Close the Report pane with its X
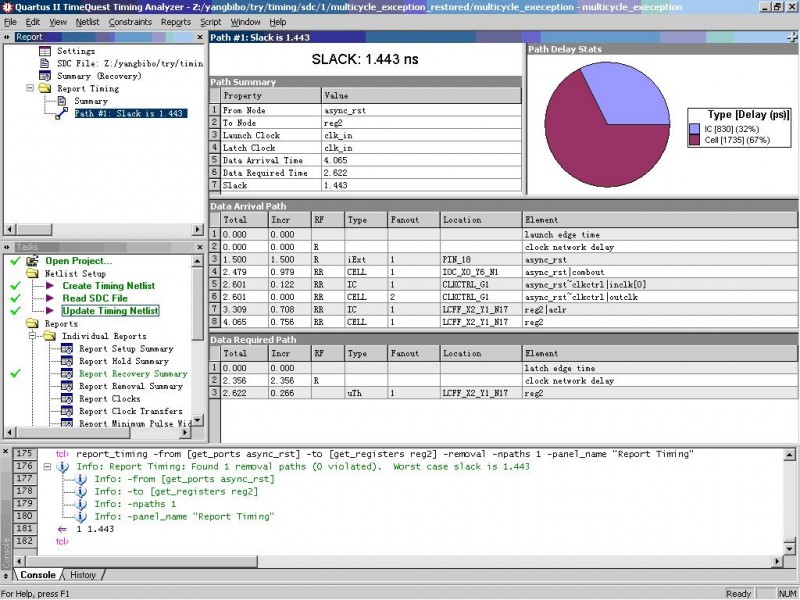The height and width of the screenshot is (600, 800). pyautogui.click(x=199, y=38)
